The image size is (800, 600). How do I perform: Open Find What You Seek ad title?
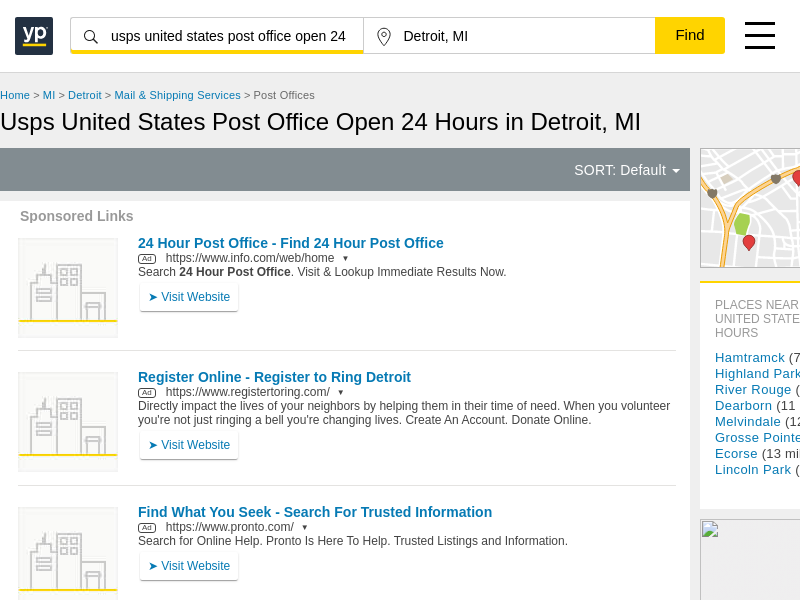coord(315,512)
